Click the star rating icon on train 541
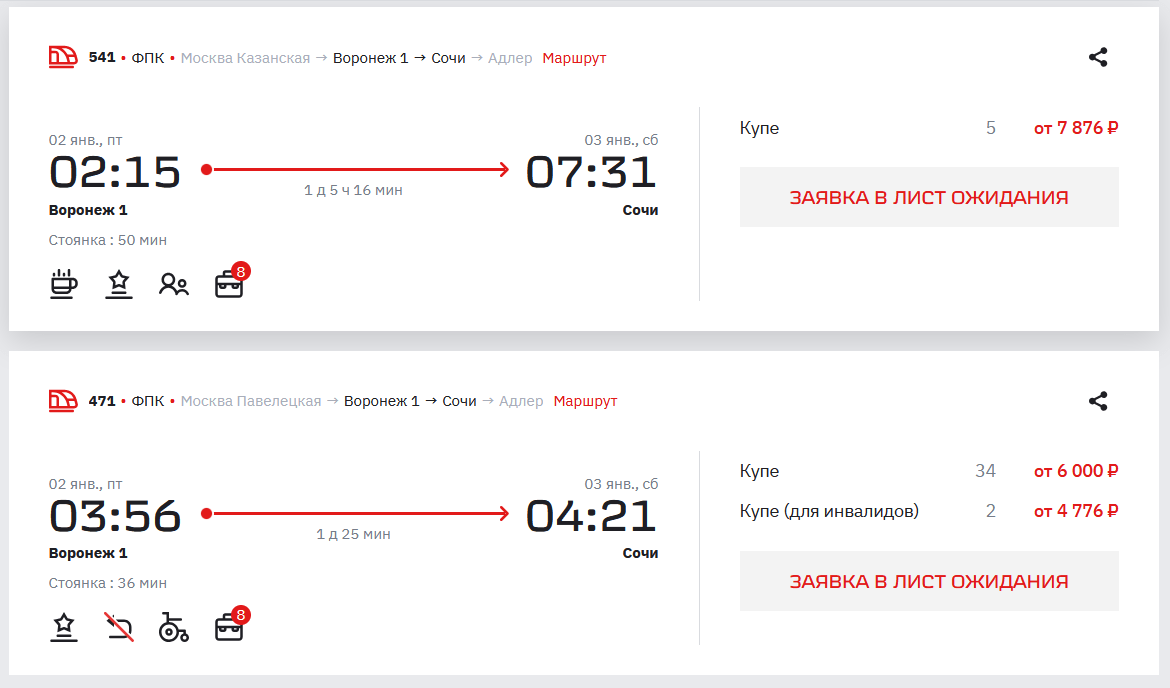Image resolution: width=1170 pixels, height=688 pixels. coord(119,284)
